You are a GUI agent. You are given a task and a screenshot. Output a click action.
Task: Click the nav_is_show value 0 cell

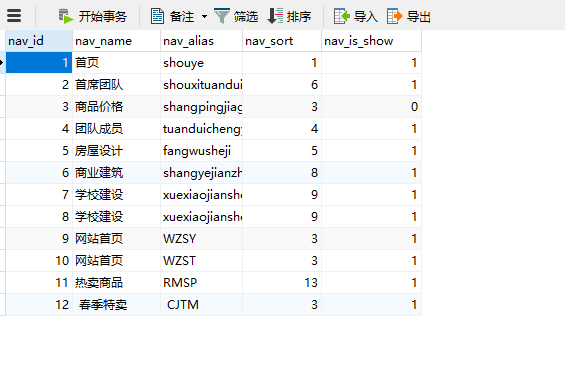372,107
